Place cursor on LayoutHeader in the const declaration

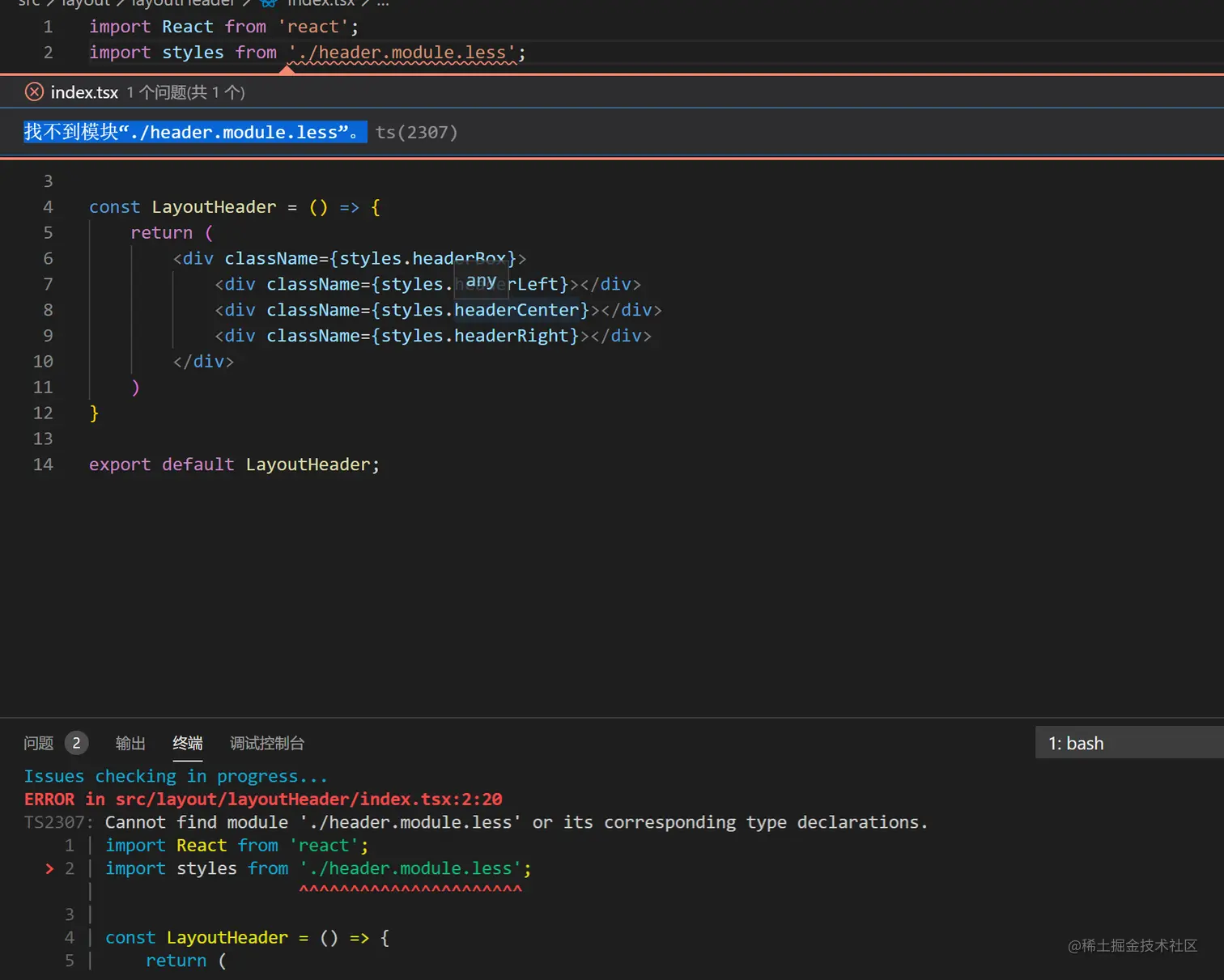[214, 207]
